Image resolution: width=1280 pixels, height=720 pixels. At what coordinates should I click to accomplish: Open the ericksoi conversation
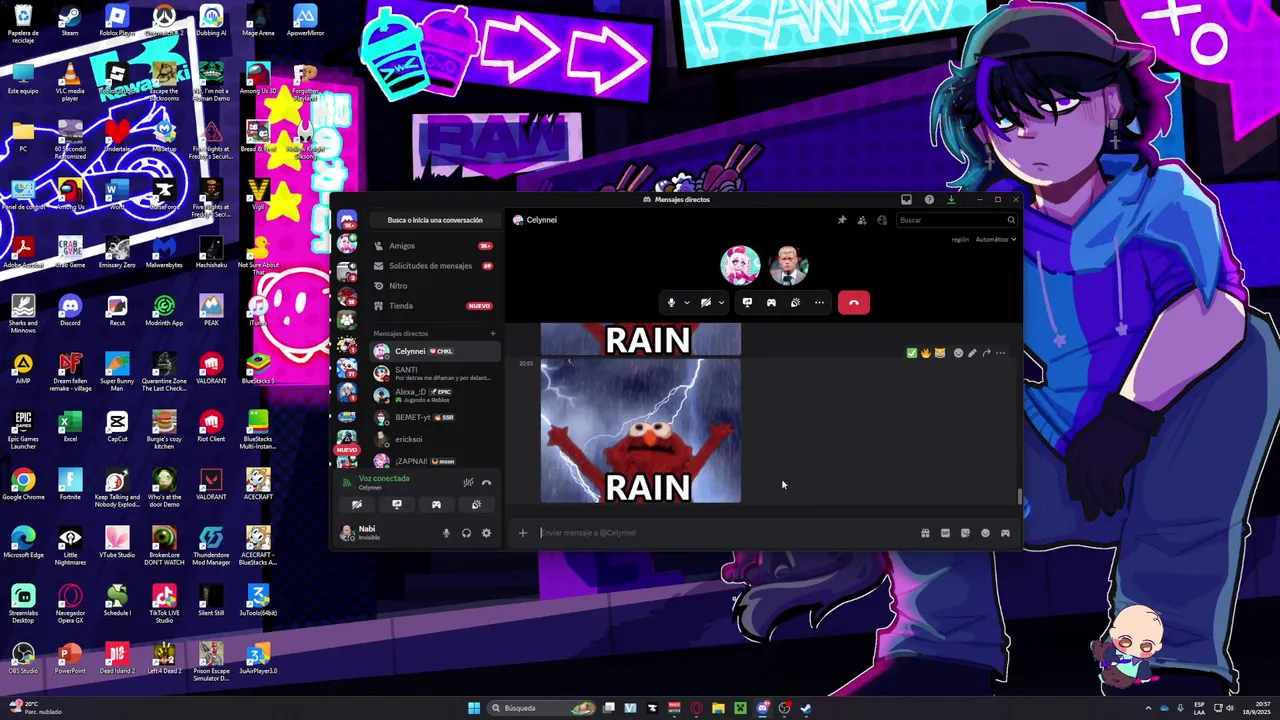click(434, 439)
